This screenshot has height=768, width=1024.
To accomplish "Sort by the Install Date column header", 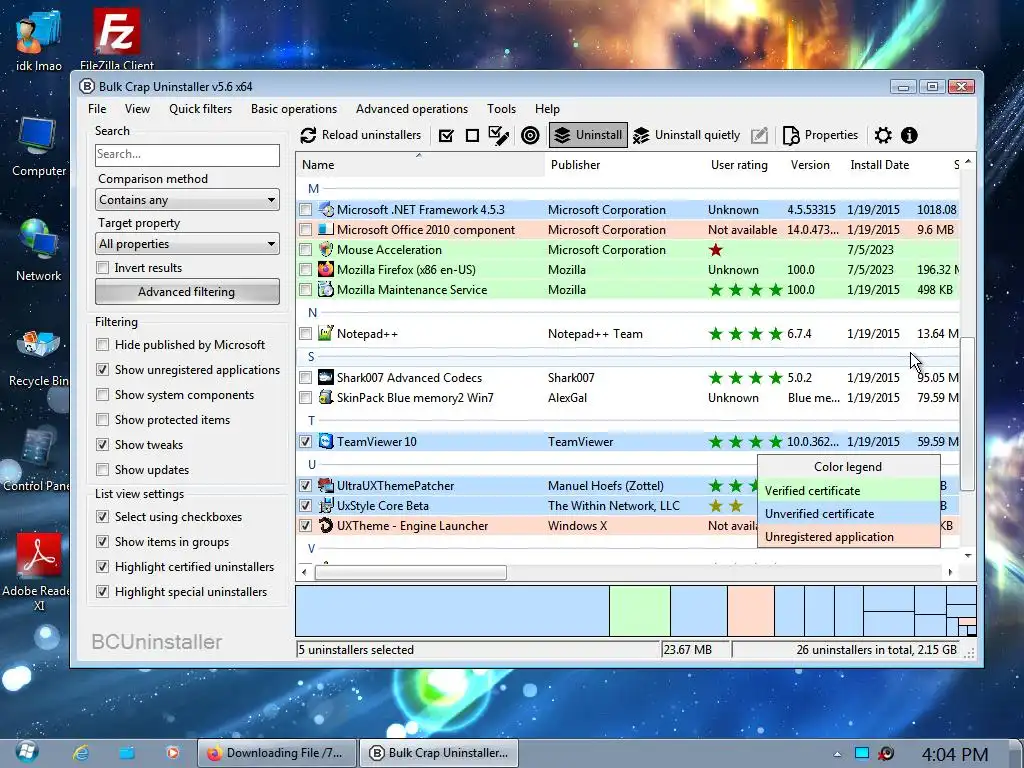I will pos(879,165).
